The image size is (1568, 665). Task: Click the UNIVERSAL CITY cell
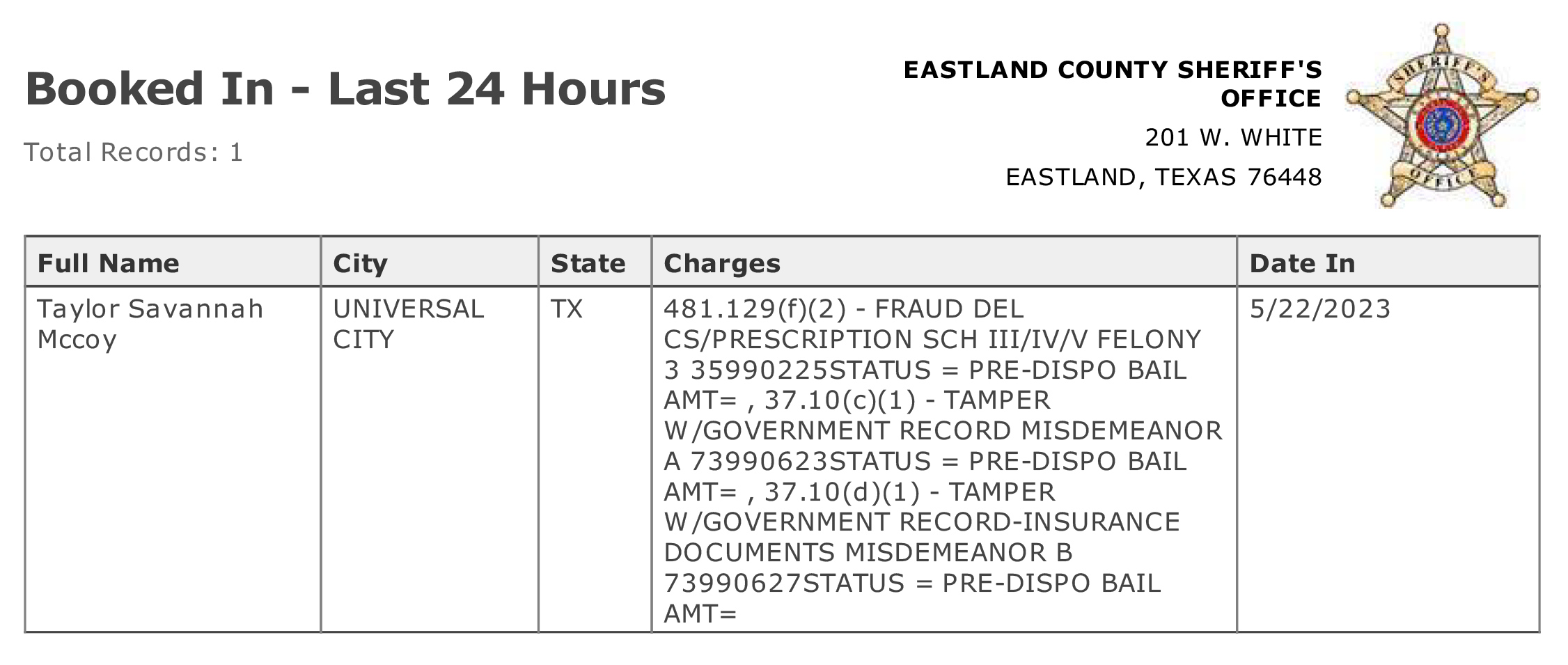coord(408,324)
